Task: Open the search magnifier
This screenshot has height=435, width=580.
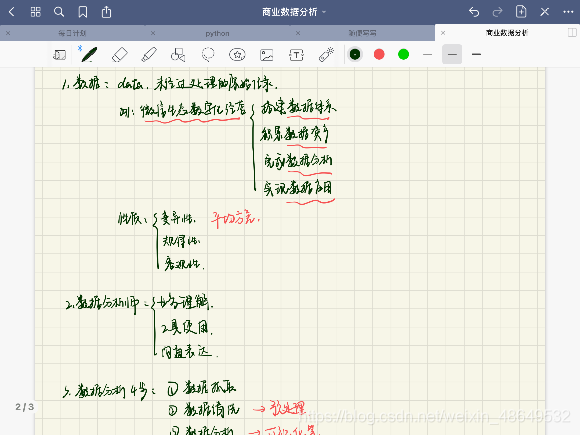Action: [59, 12]
